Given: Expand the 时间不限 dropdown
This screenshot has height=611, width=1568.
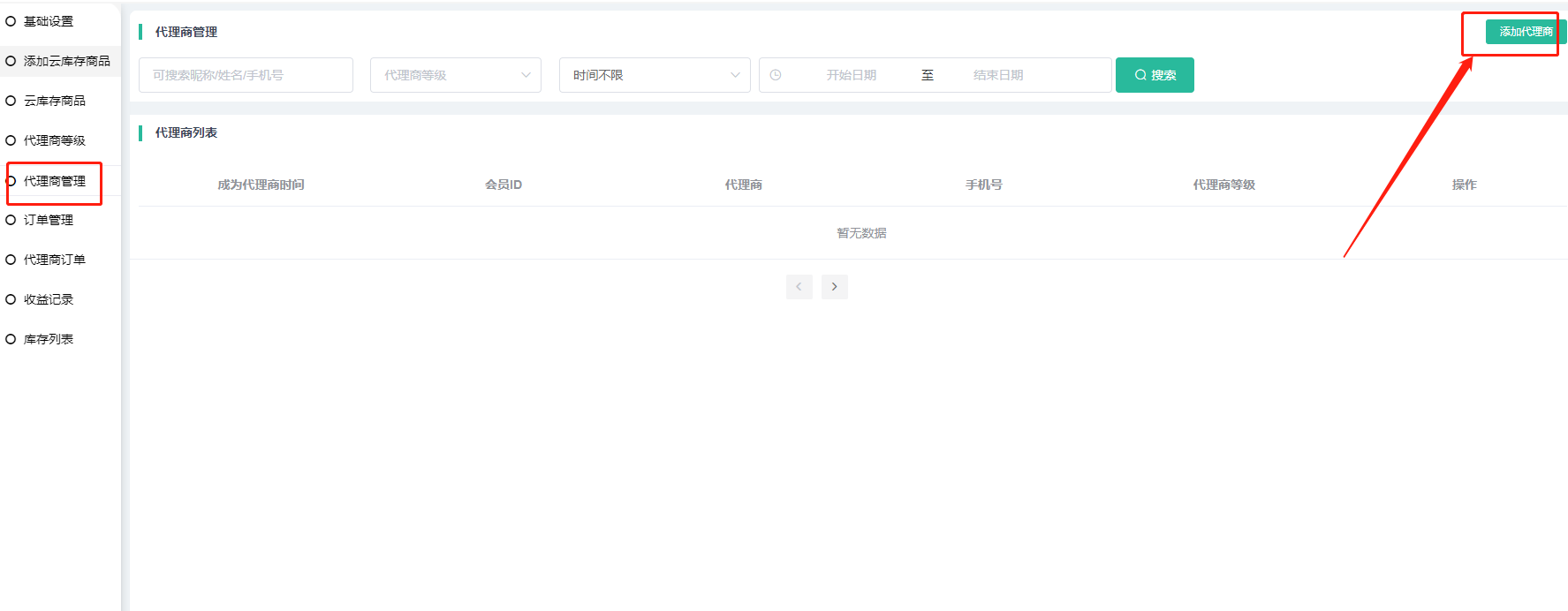Looking at the screenshot, I should coord(654,75).
